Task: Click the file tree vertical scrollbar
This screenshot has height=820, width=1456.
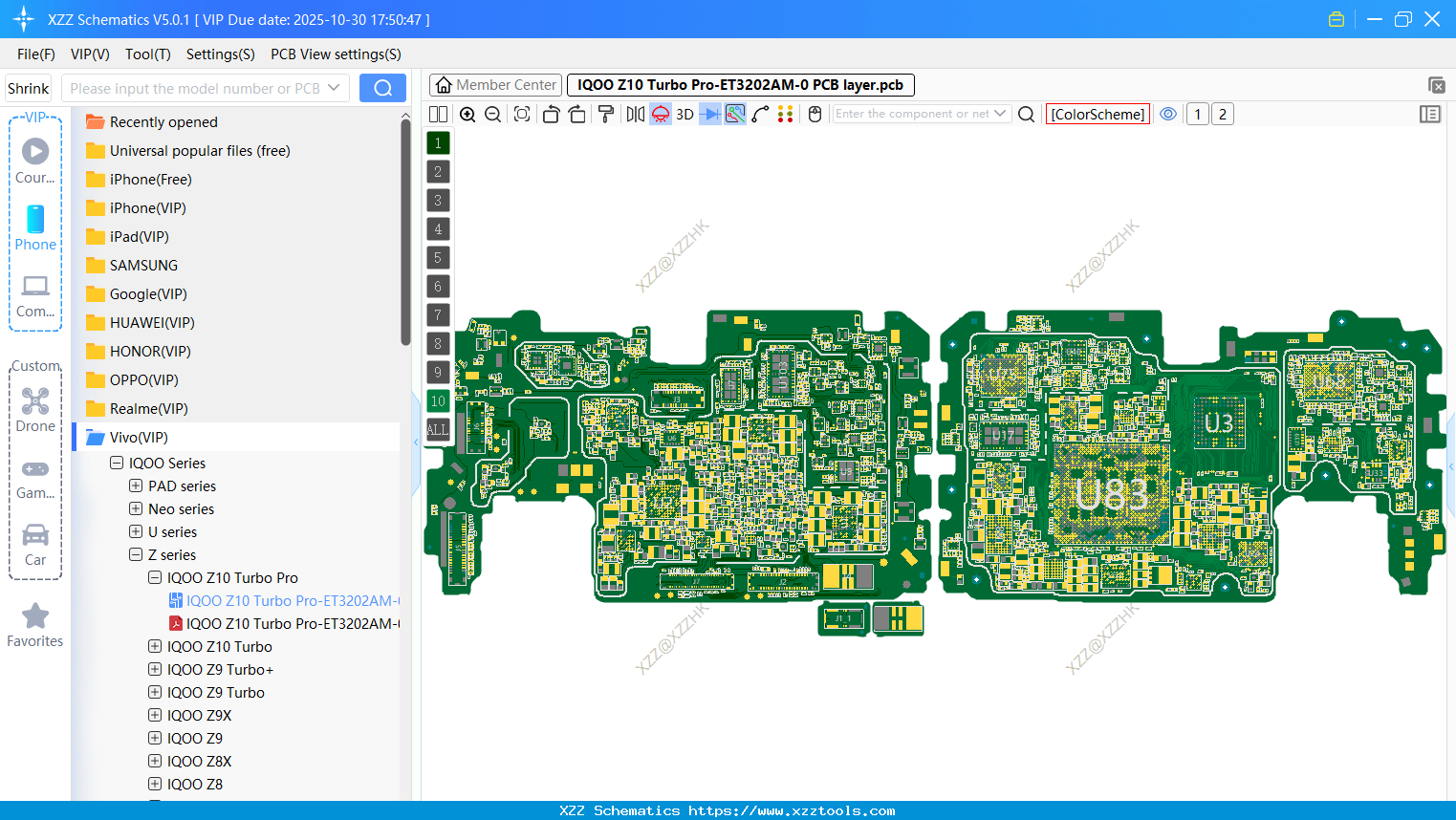Action: coord(405,232)
